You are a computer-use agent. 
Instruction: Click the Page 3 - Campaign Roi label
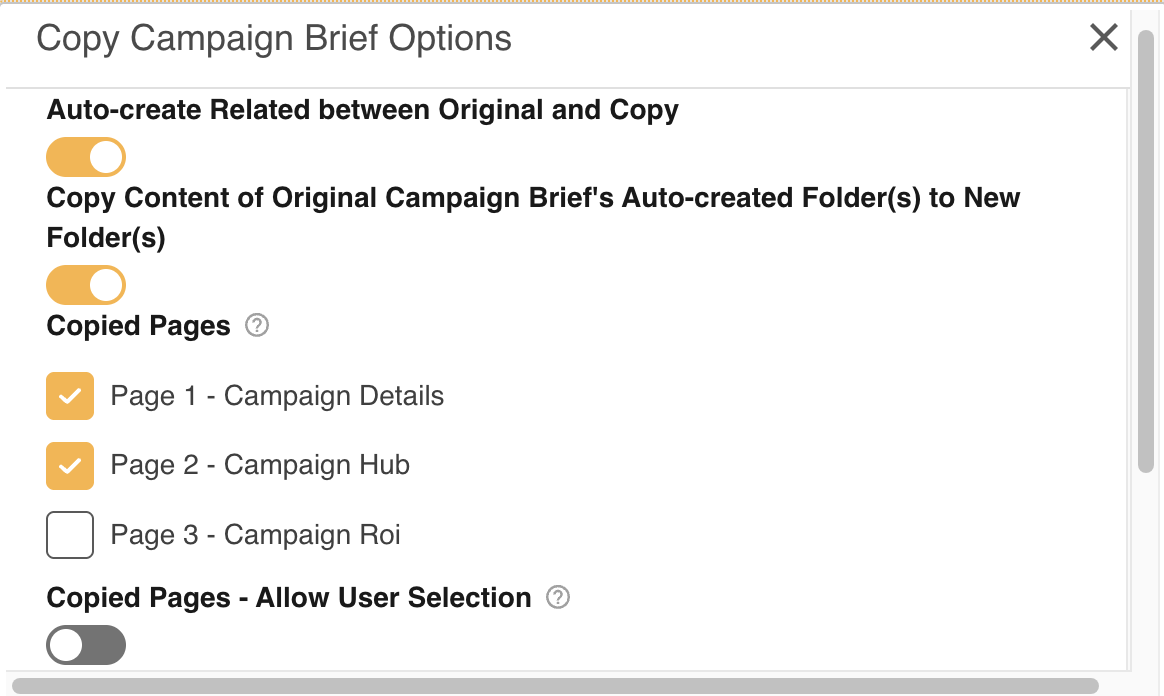tap(255, 535)
